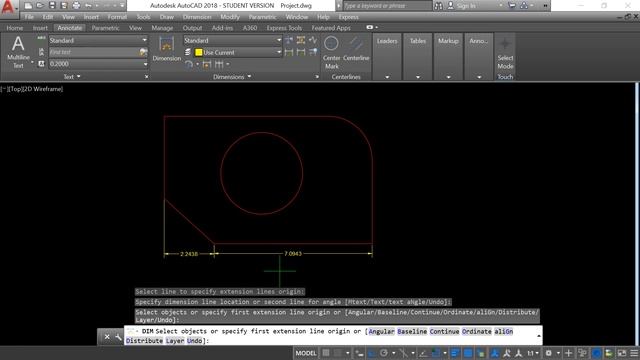This screenshot has width=640, height=360.
Task: Click the Open file icon in quick access toolbar
Action: 40,6
